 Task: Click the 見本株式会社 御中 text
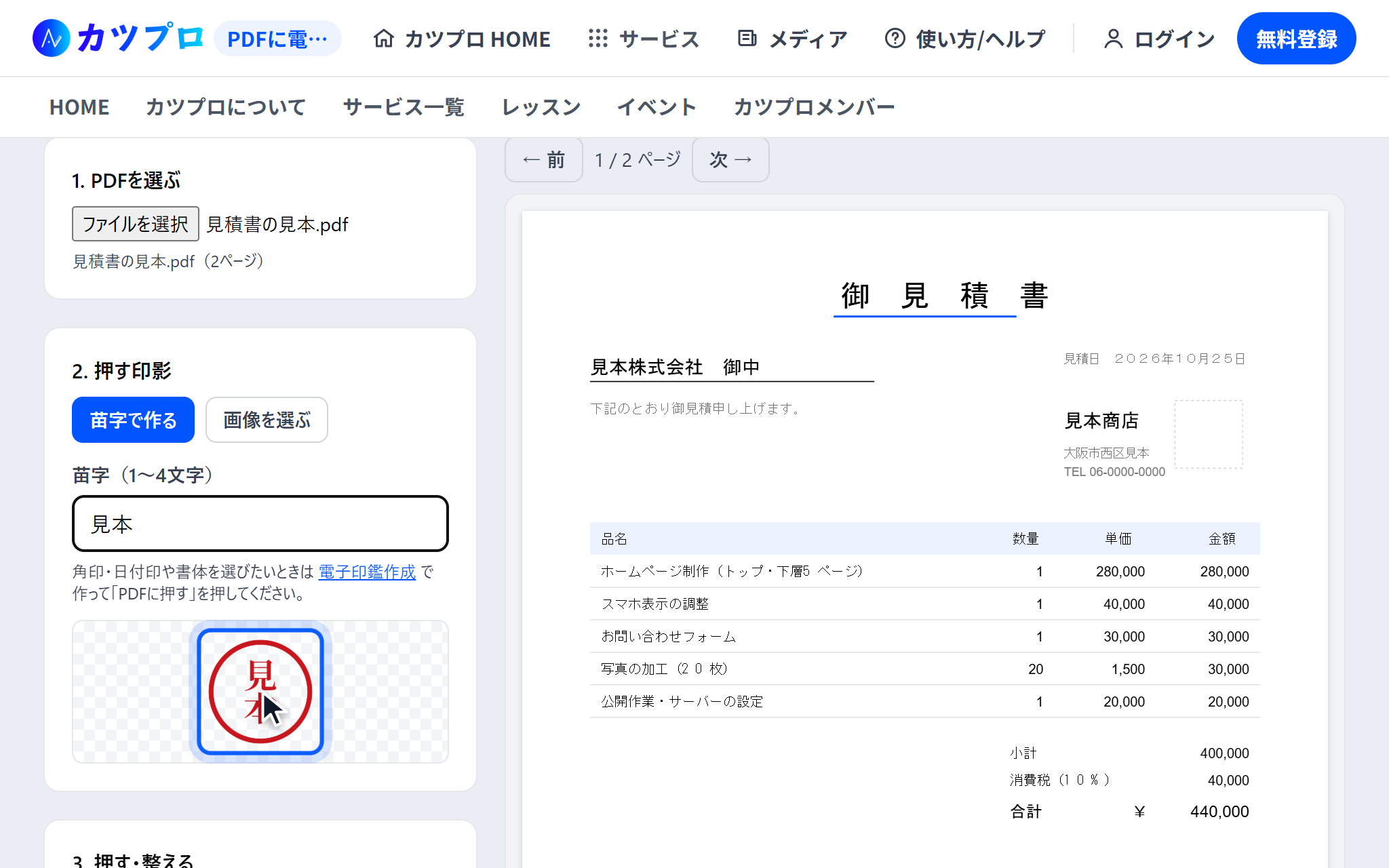675,367
